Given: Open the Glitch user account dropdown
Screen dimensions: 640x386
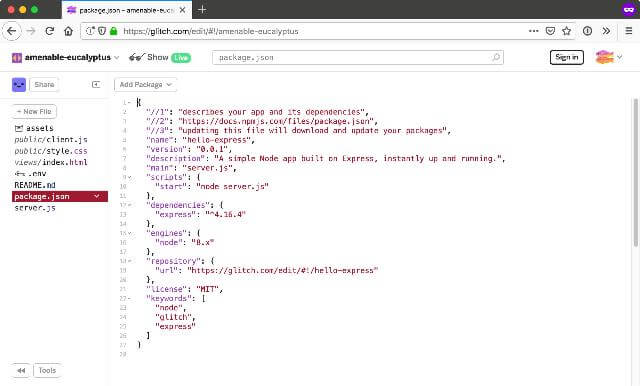Looking at the screenshot, I should click(x=609, y=57).
